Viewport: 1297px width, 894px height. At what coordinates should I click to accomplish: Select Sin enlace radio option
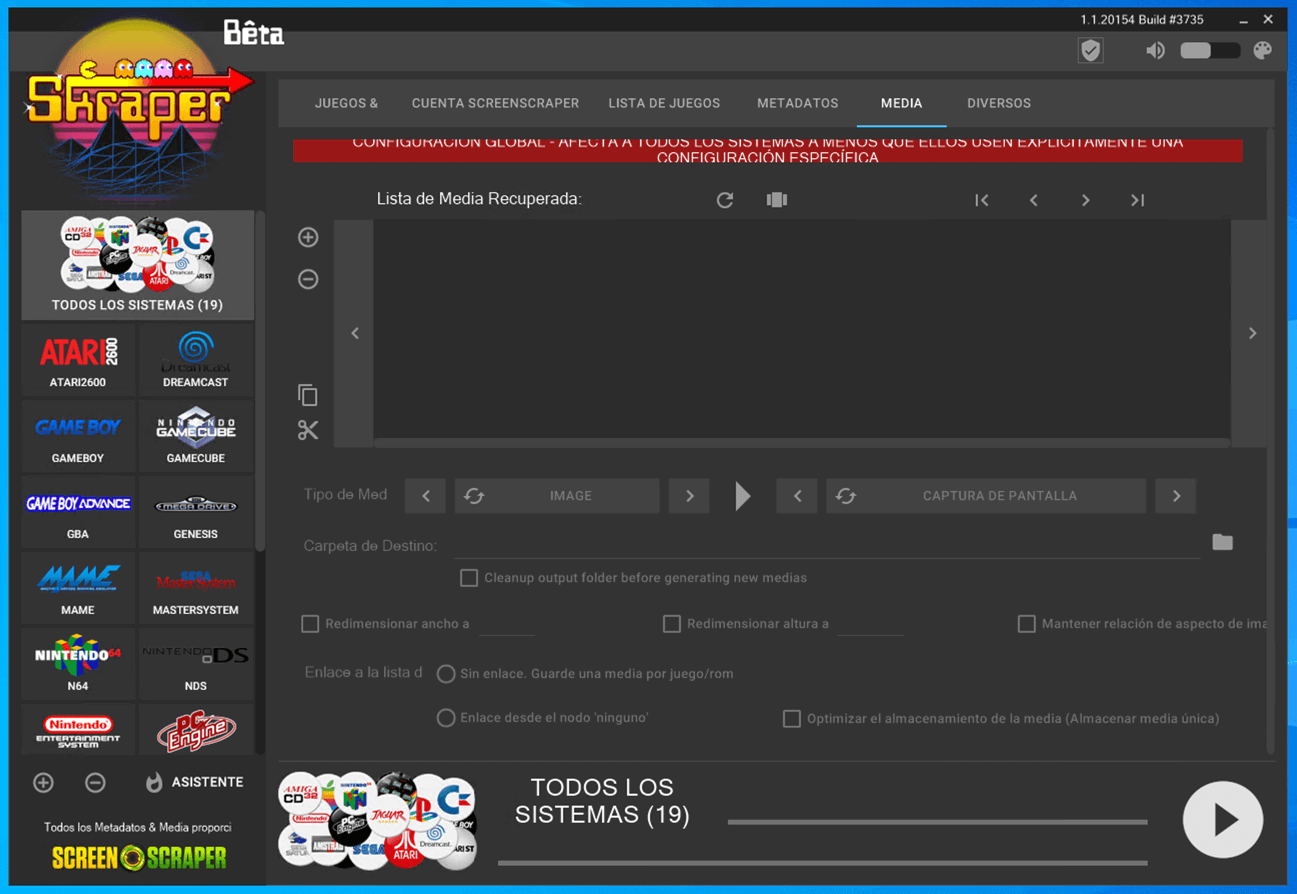point(446,674)
